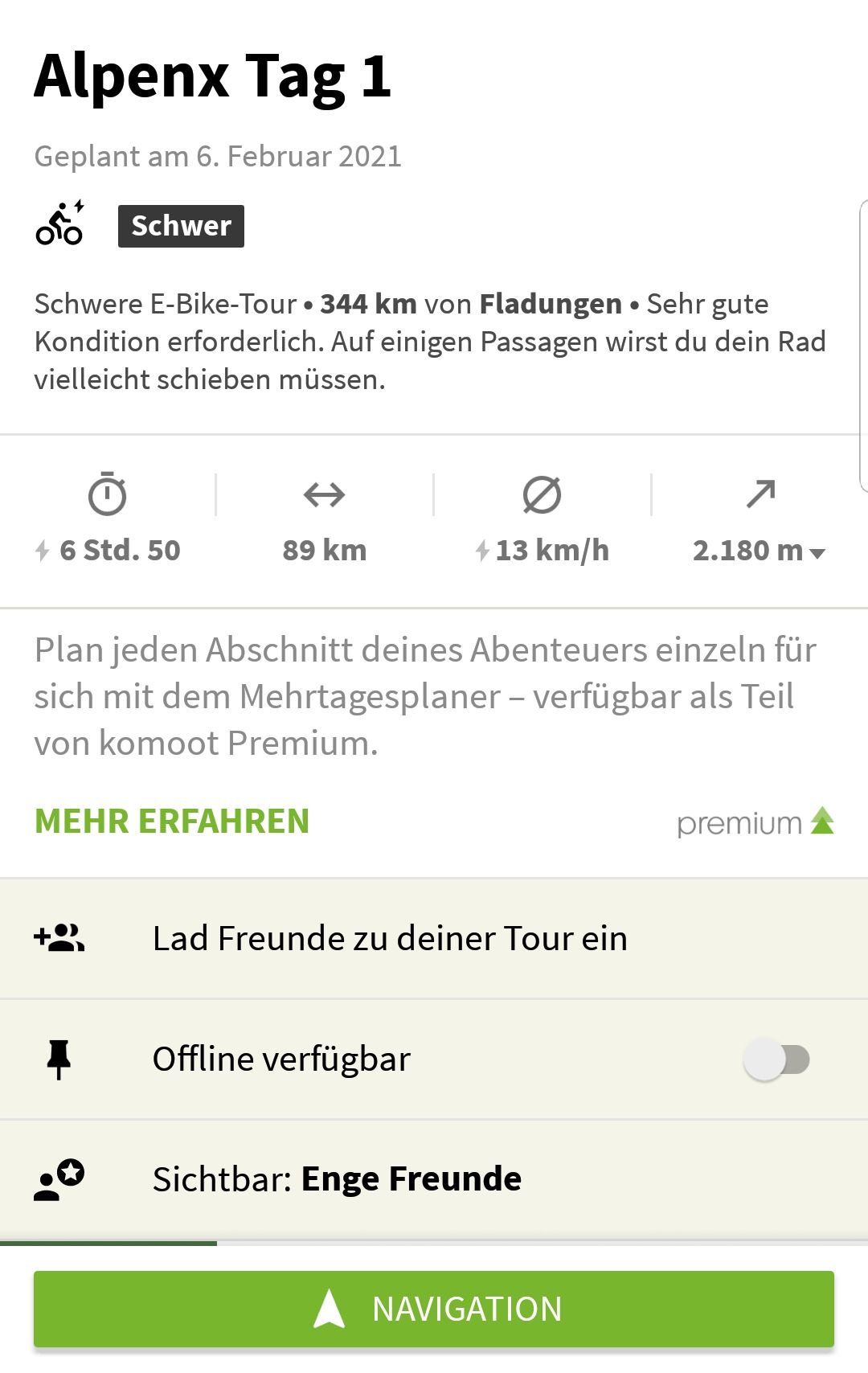Tap the 6 Std. 50 duration value
The height and width of the screenshot is (1373, 868).
point(120,551)
